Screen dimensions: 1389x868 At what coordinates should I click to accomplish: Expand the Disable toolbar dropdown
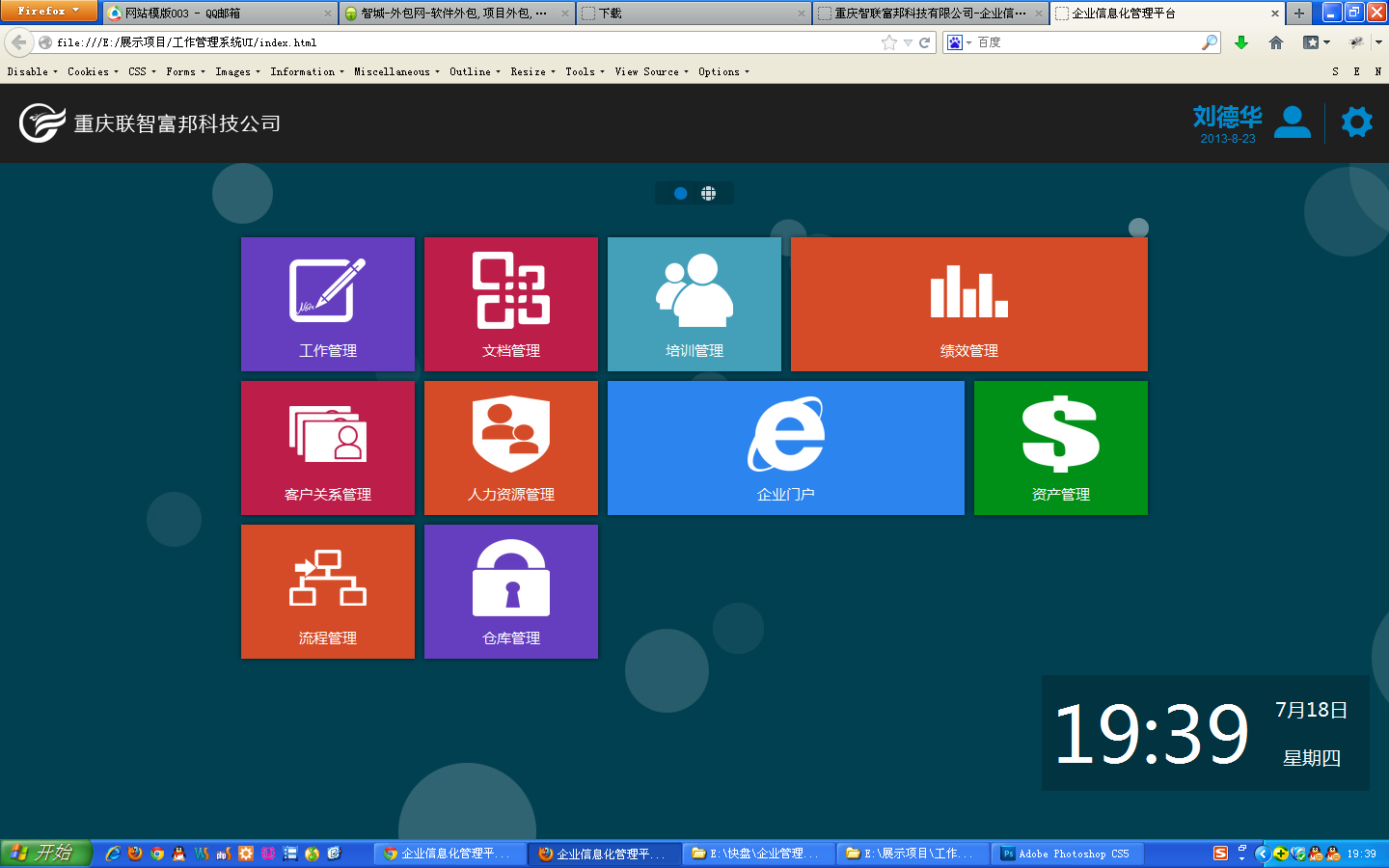(x=32, y=71)
